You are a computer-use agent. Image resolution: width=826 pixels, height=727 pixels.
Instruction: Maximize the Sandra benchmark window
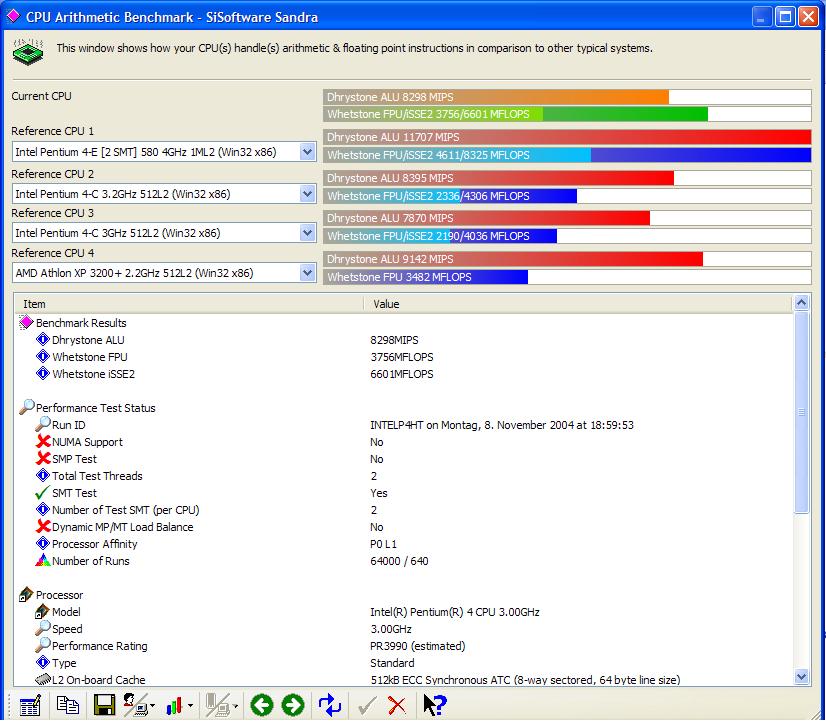785,17
